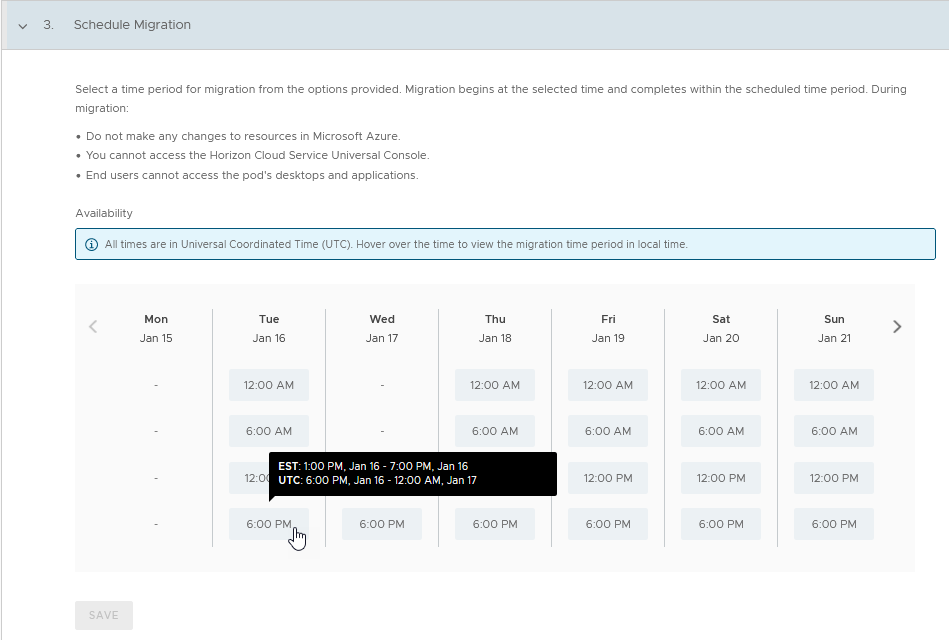Go to next week arrow
Viewport: 949px width, 640px height.
(x=897, y=326)
